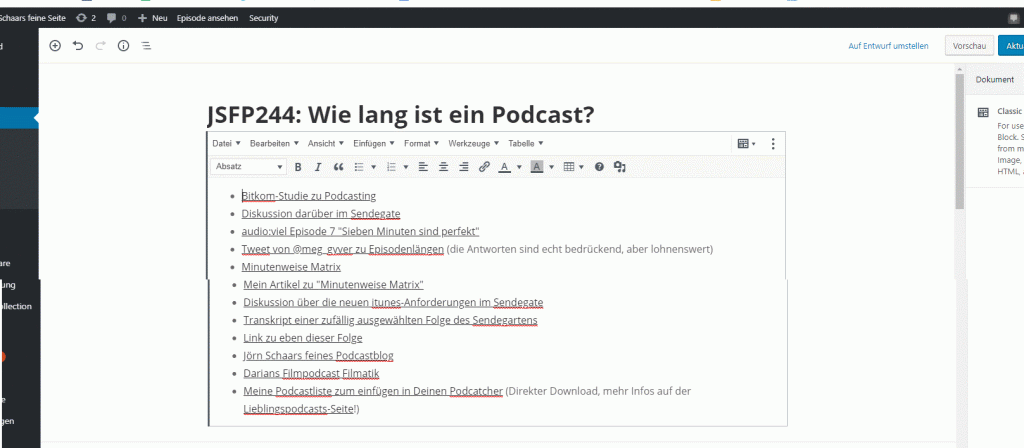Click Jörn Schaars feines Podcastblog link

pos(318,356)
